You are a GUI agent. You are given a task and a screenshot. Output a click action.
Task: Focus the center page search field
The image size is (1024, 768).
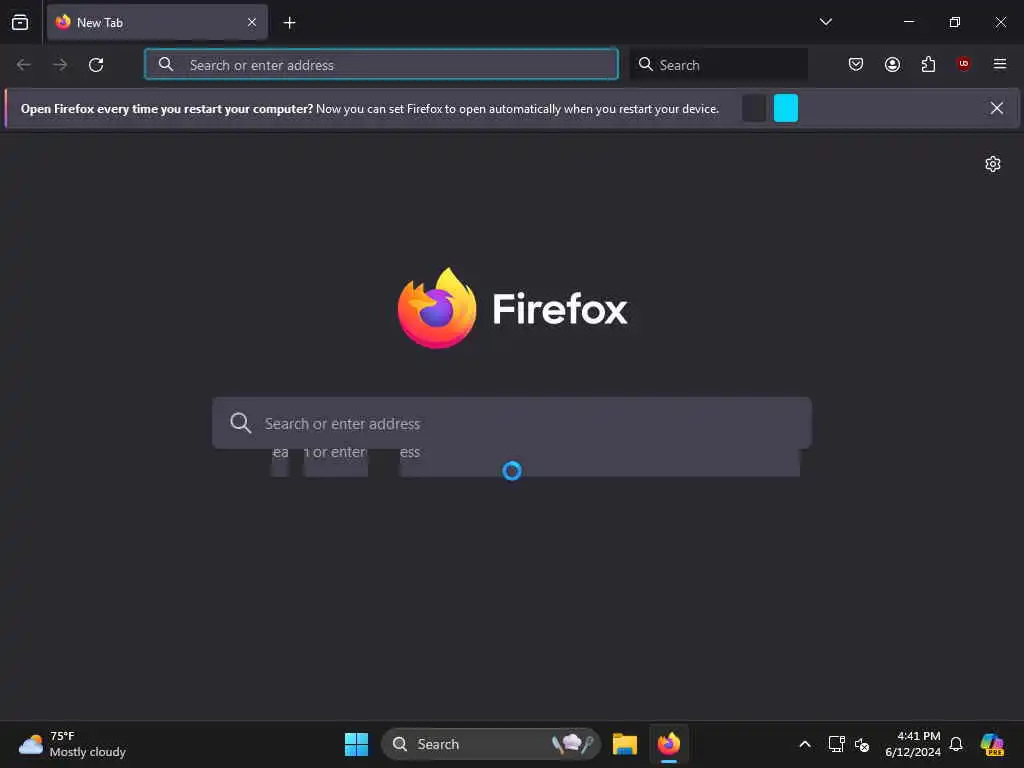pyautogui.click(x=512, y=423)
